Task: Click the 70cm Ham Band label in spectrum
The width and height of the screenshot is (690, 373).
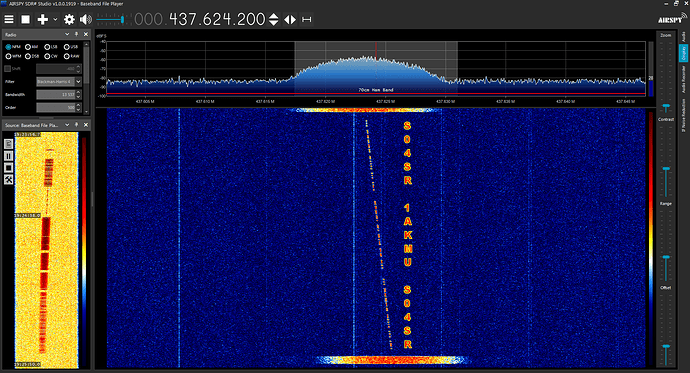Action: click(x=375, y=90)
